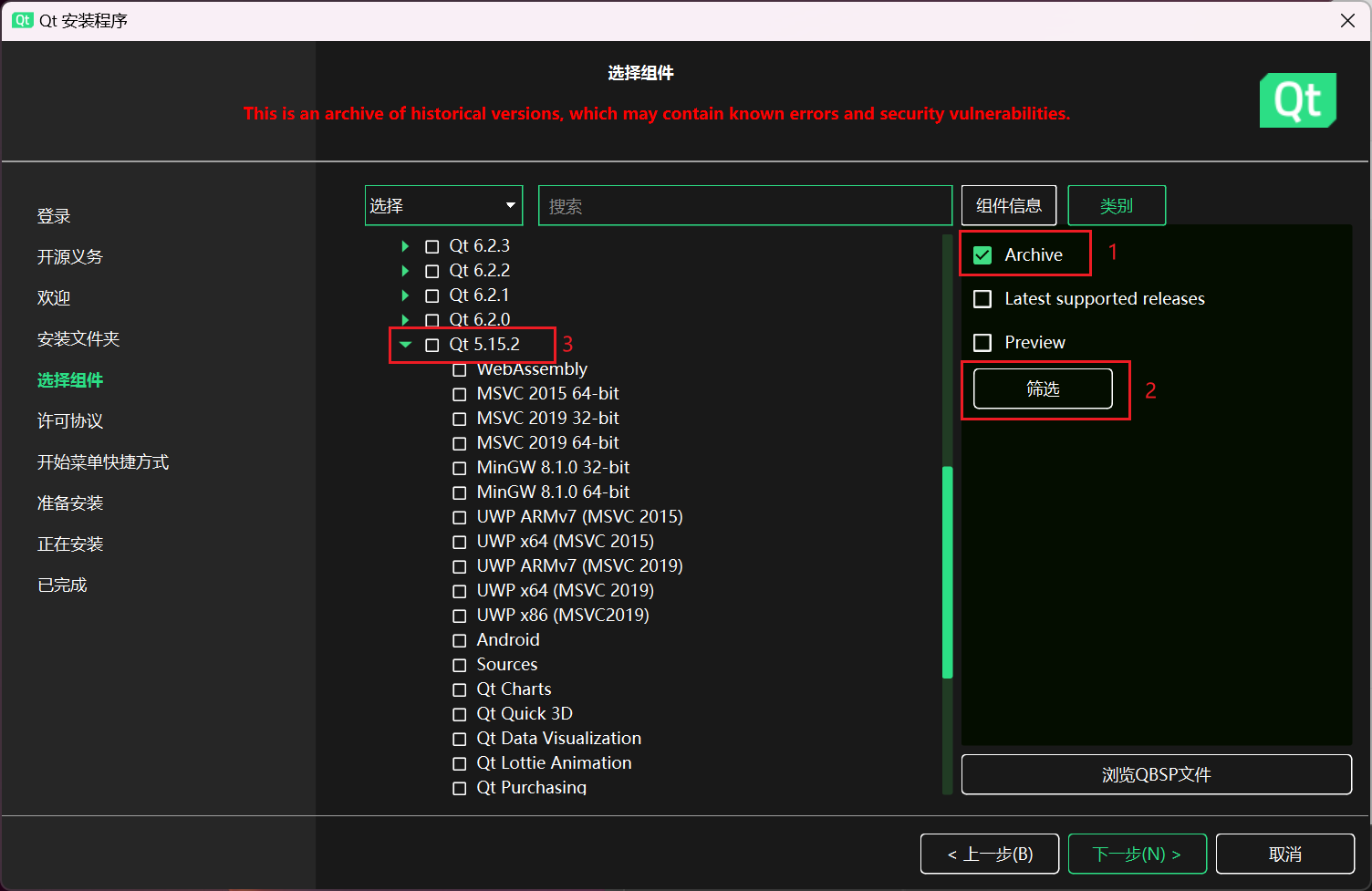Image resolution: width=1372 pixels, height=891 pixels.
Task: Select the 准备安装 step in sidebar
Action: (70, 503)
